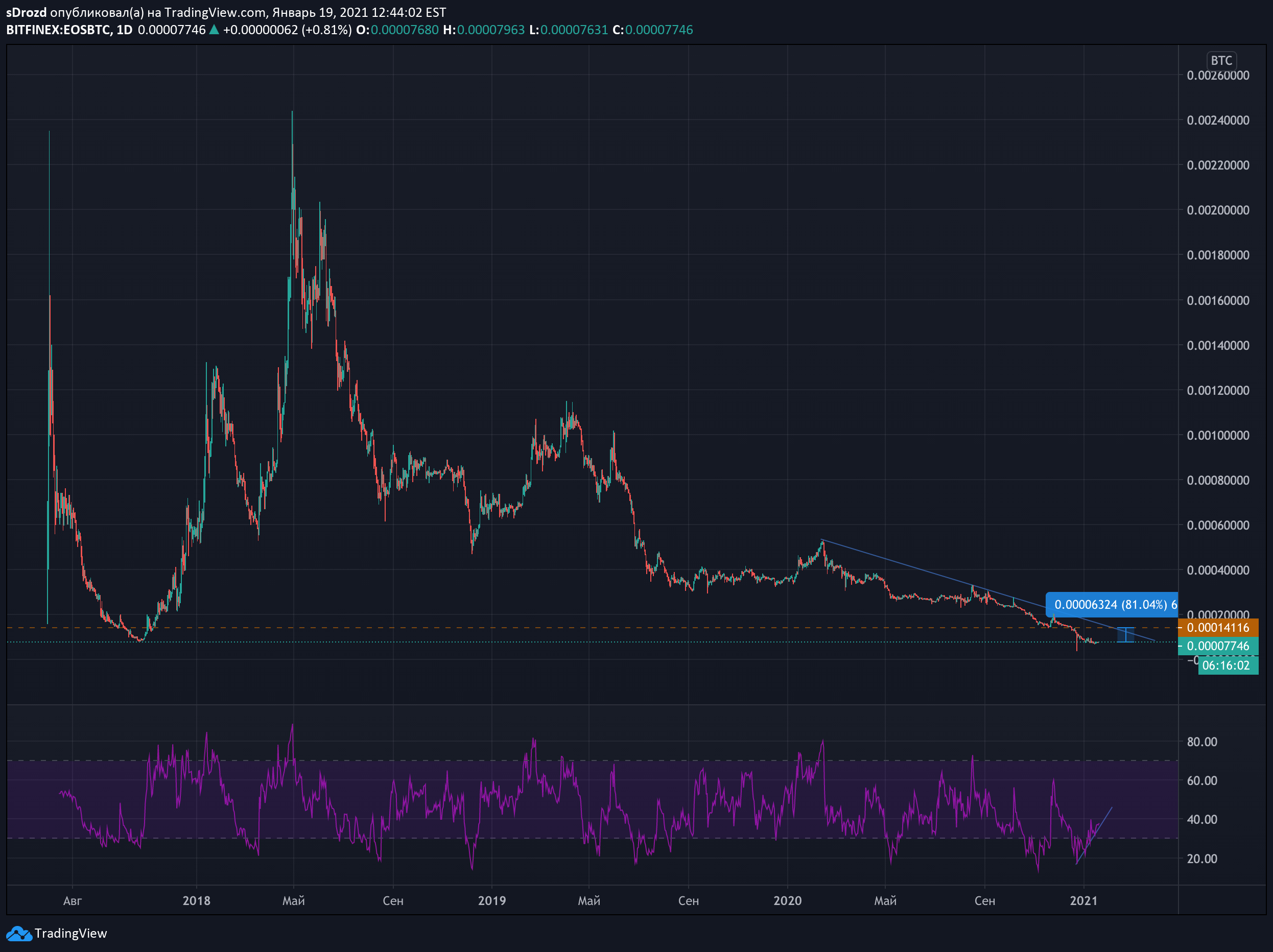Click the 2019 label on time axis

tap(491, 901)
